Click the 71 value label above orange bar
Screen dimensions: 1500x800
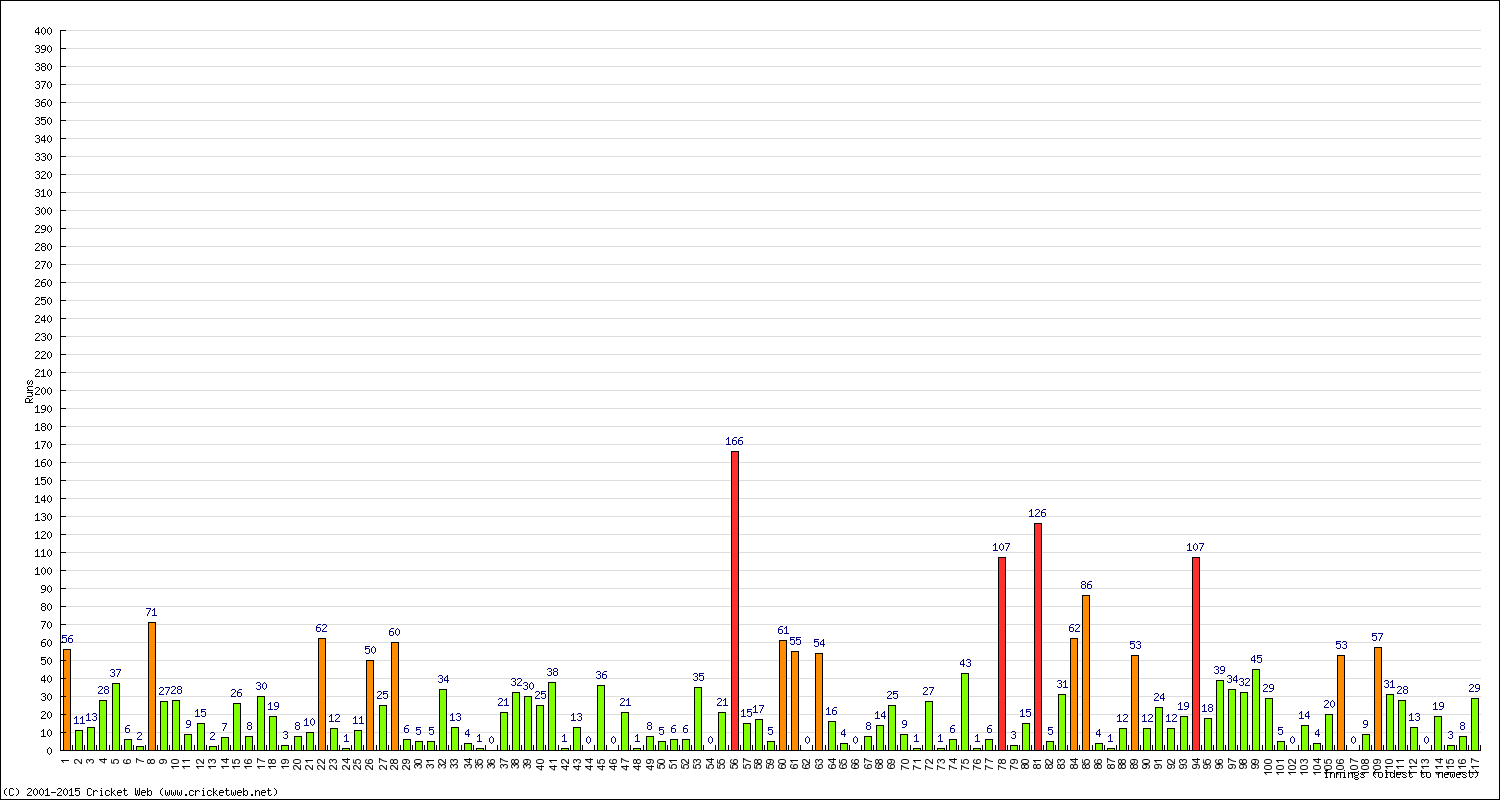[x=151, y=612]
